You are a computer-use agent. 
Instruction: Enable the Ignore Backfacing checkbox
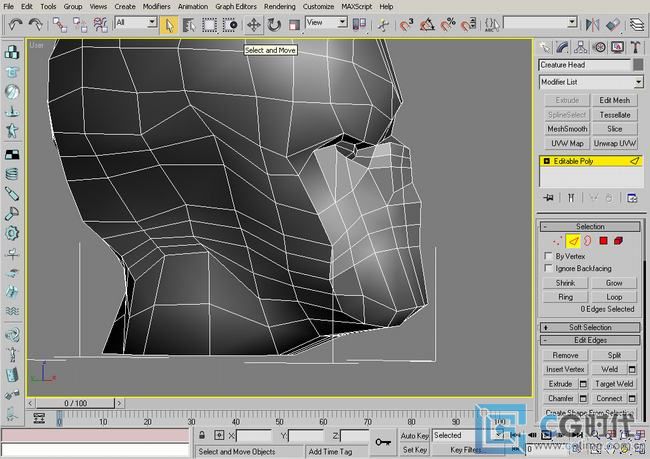point(548,268)
